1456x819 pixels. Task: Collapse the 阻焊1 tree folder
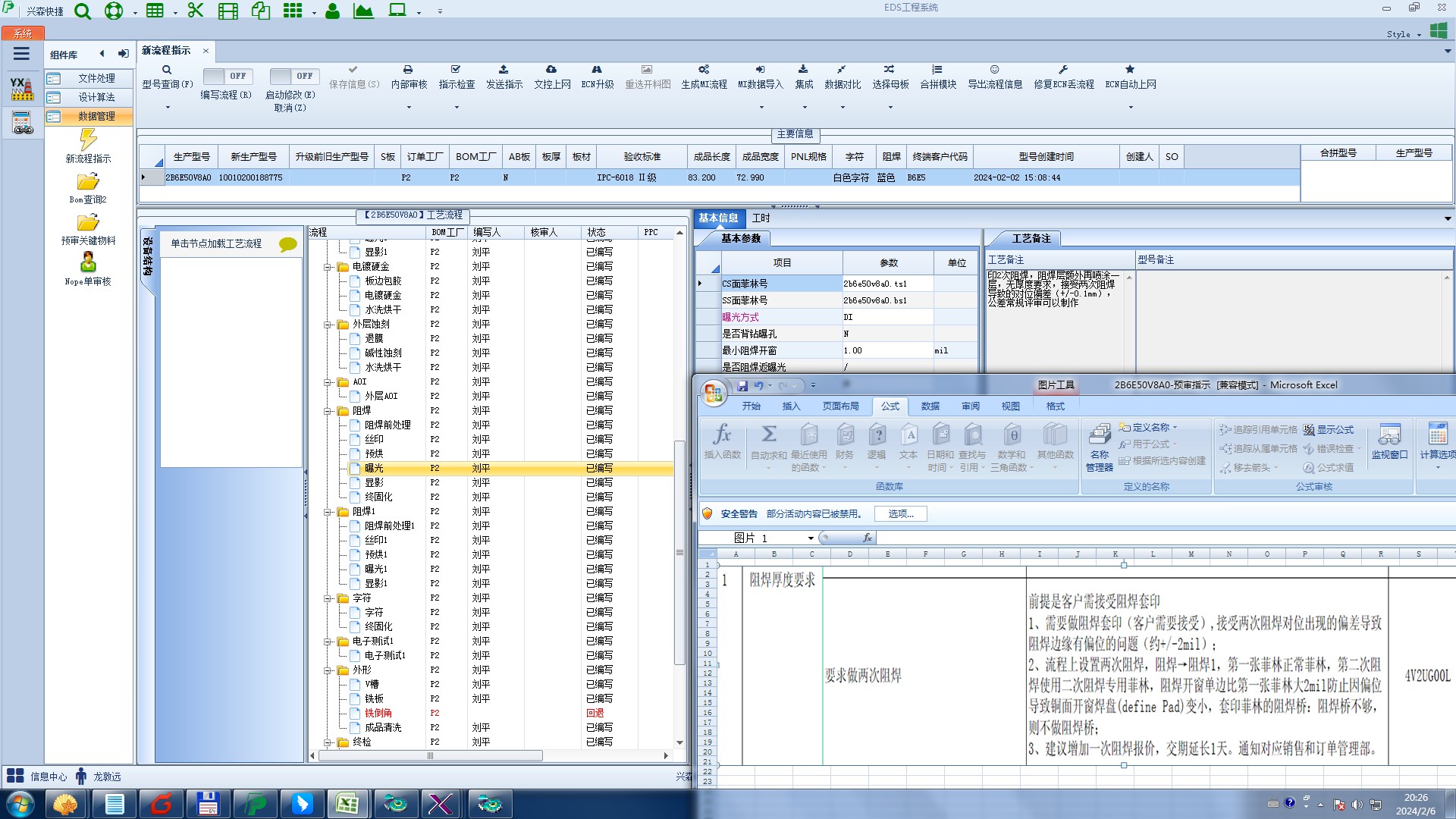tap(328, 512)
